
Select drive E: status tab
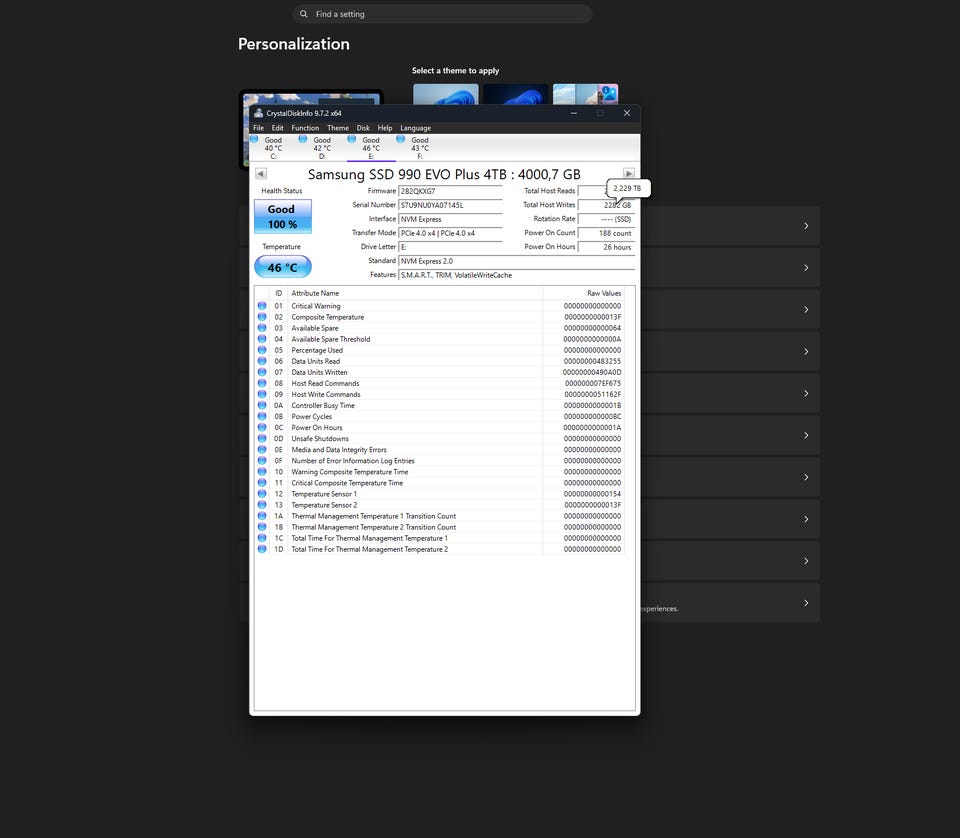pos(371,148)
